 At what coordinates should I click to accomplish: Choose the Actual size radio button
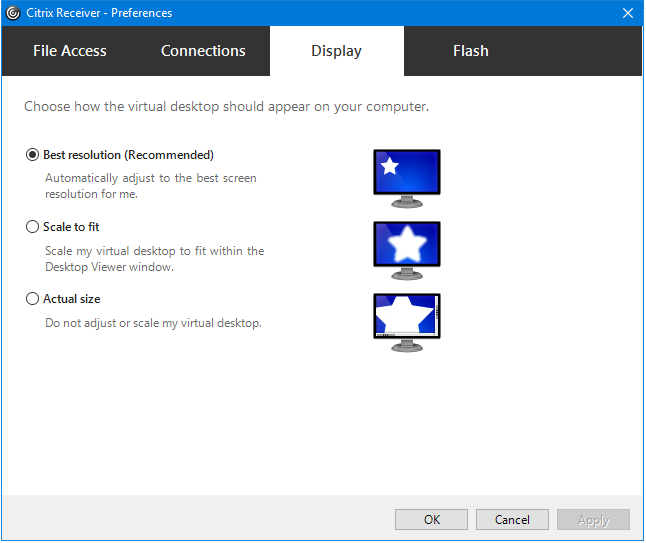point(32,299)
